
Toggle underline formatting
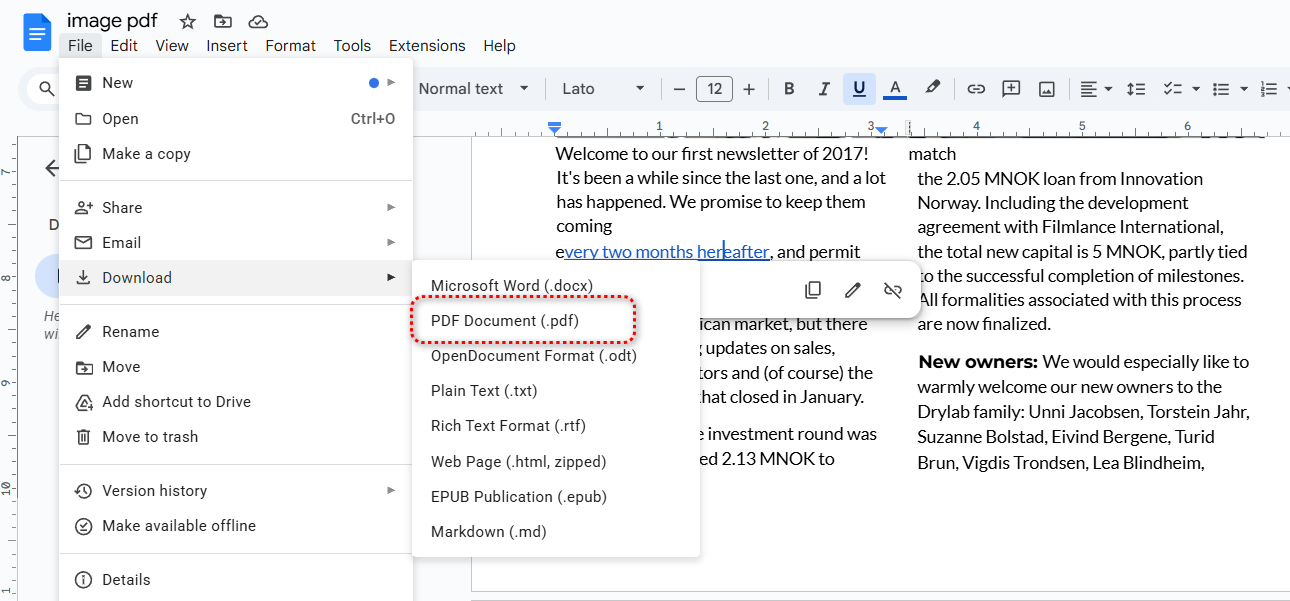tap(859, 89)
